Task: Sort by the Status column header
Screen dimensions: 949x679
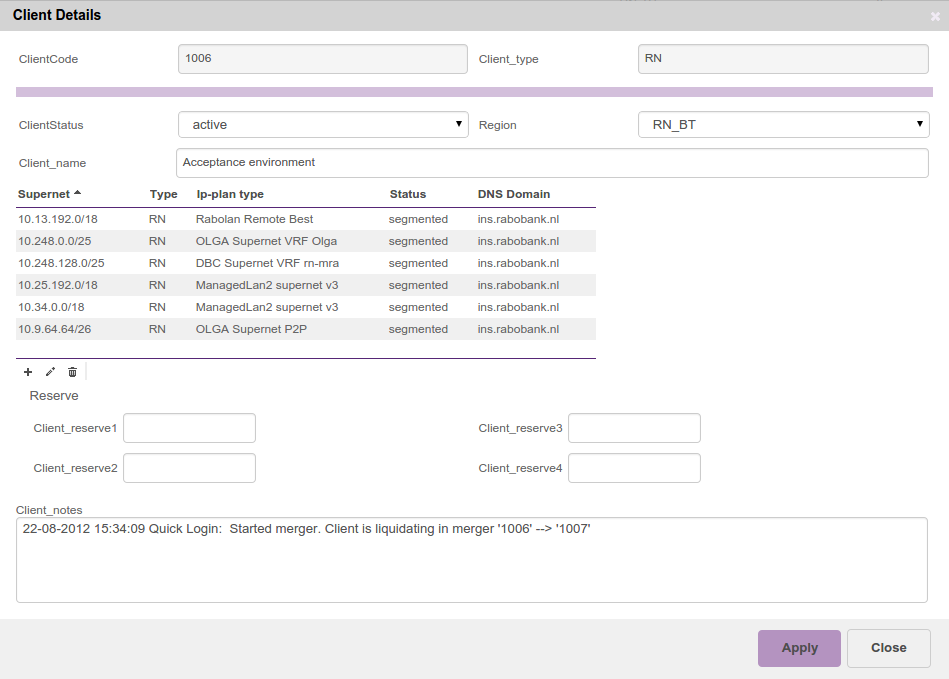Action: click(407, 194)
